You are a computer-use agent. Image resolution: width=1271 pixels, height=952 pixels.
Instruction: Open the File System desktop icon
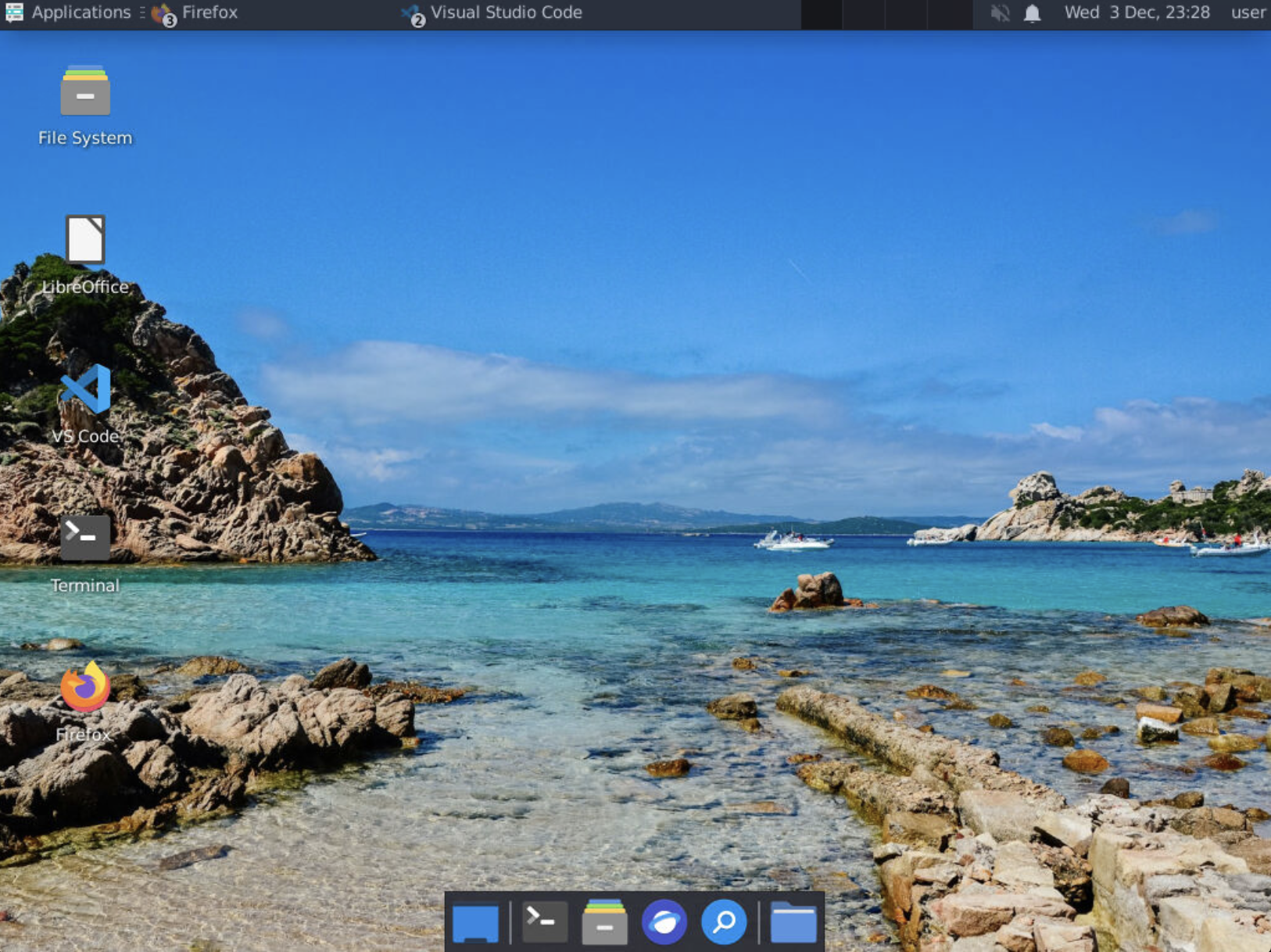click(x=85, y=92)
